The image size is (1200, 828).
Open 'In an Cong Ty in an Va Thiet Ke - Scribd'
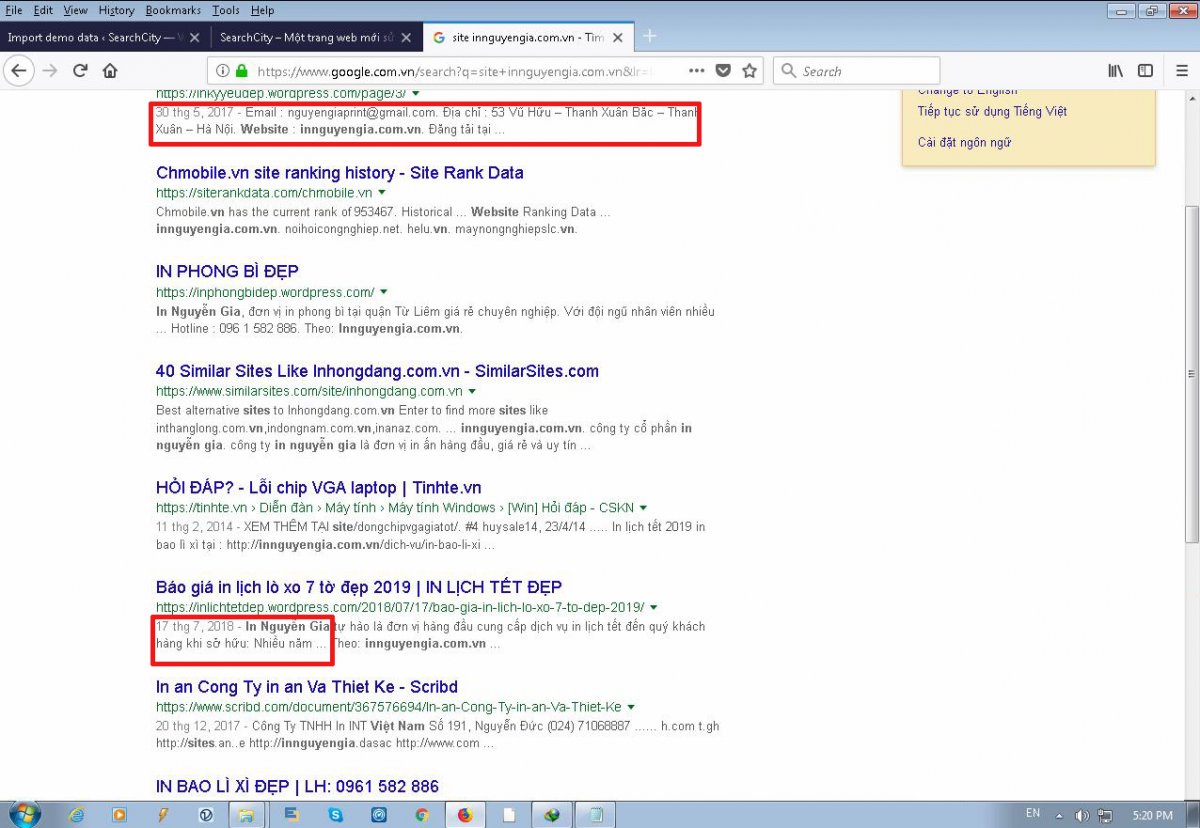(x=307, y=687)
